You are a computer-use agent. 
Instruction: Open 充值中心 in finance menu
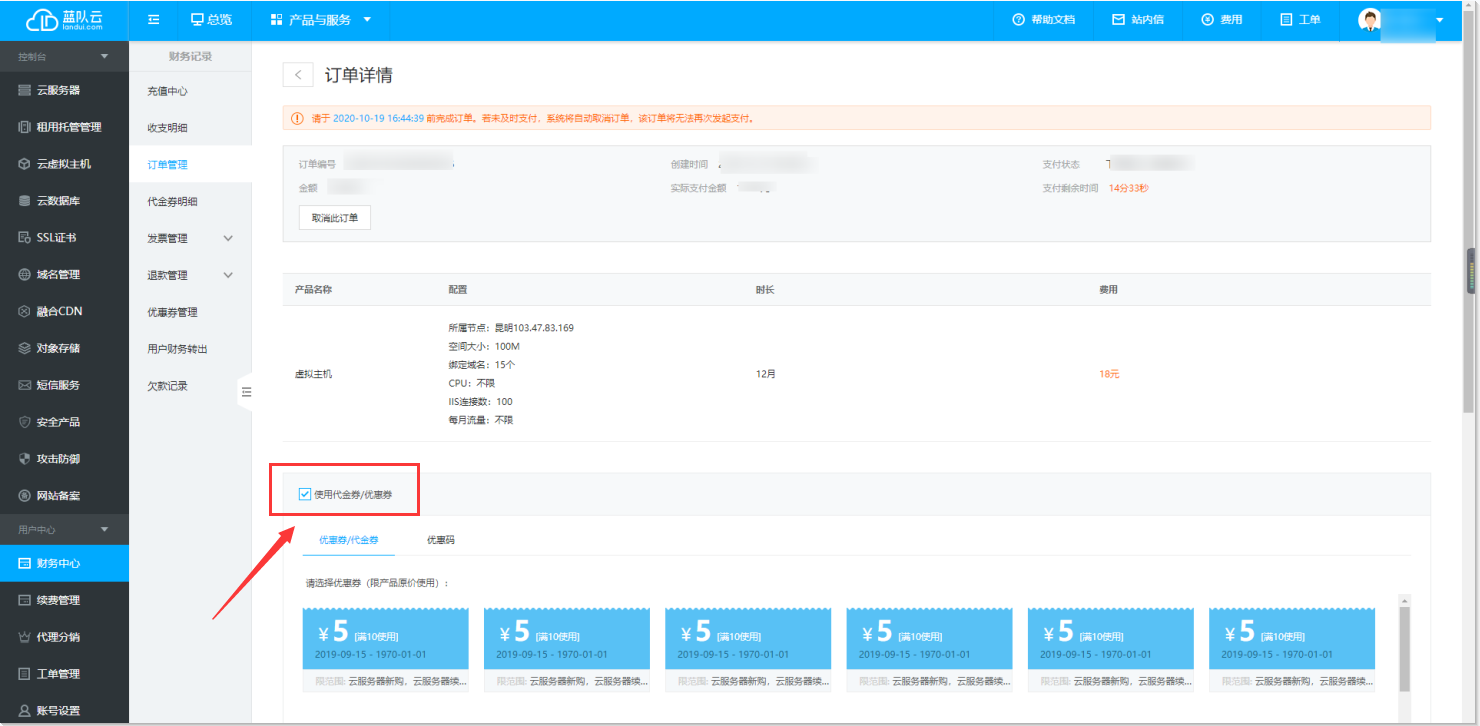coord(167,91)
